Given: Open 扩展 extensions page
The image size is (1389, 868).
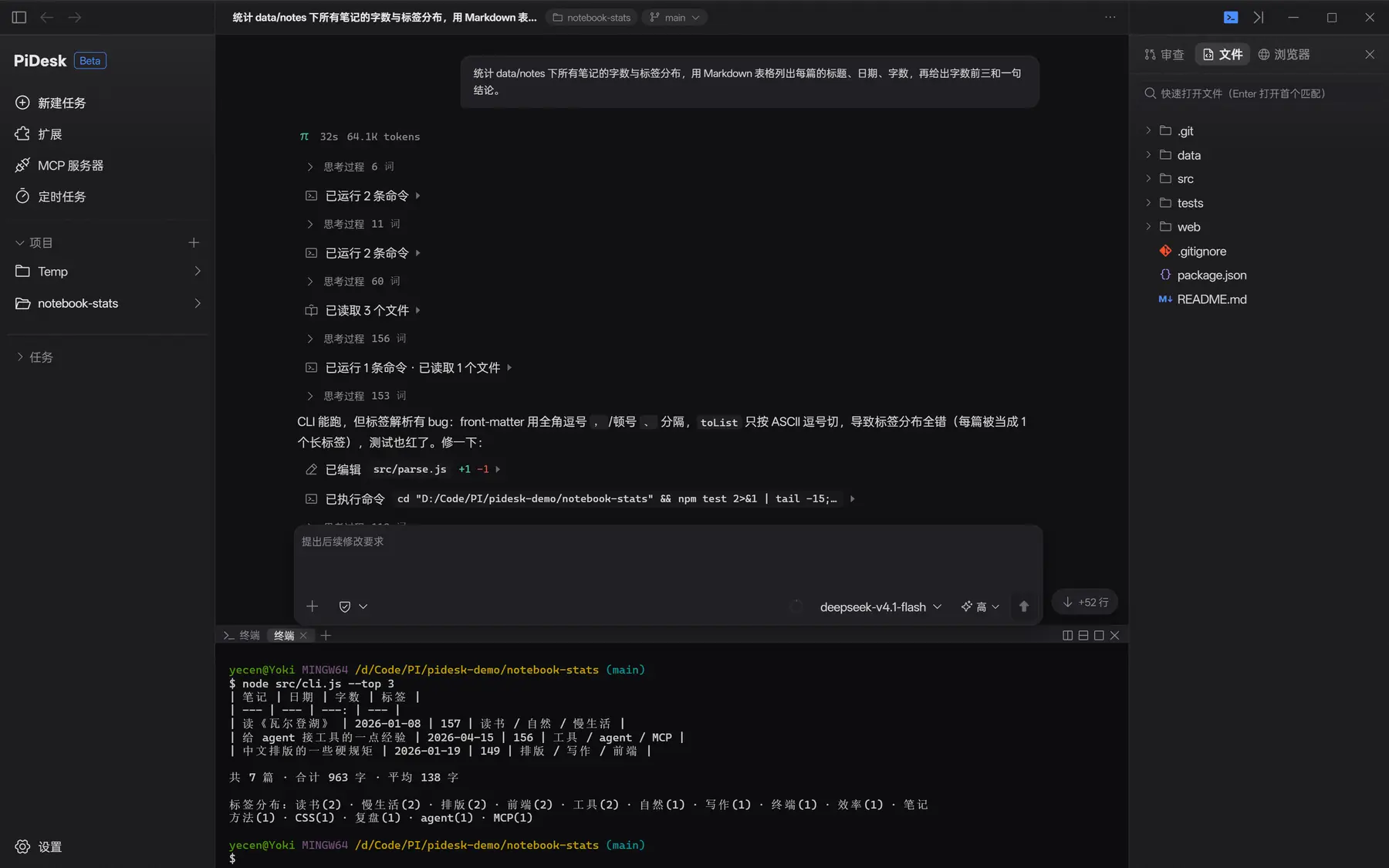Looking at the screenshot, I should (x=39, y=134).
